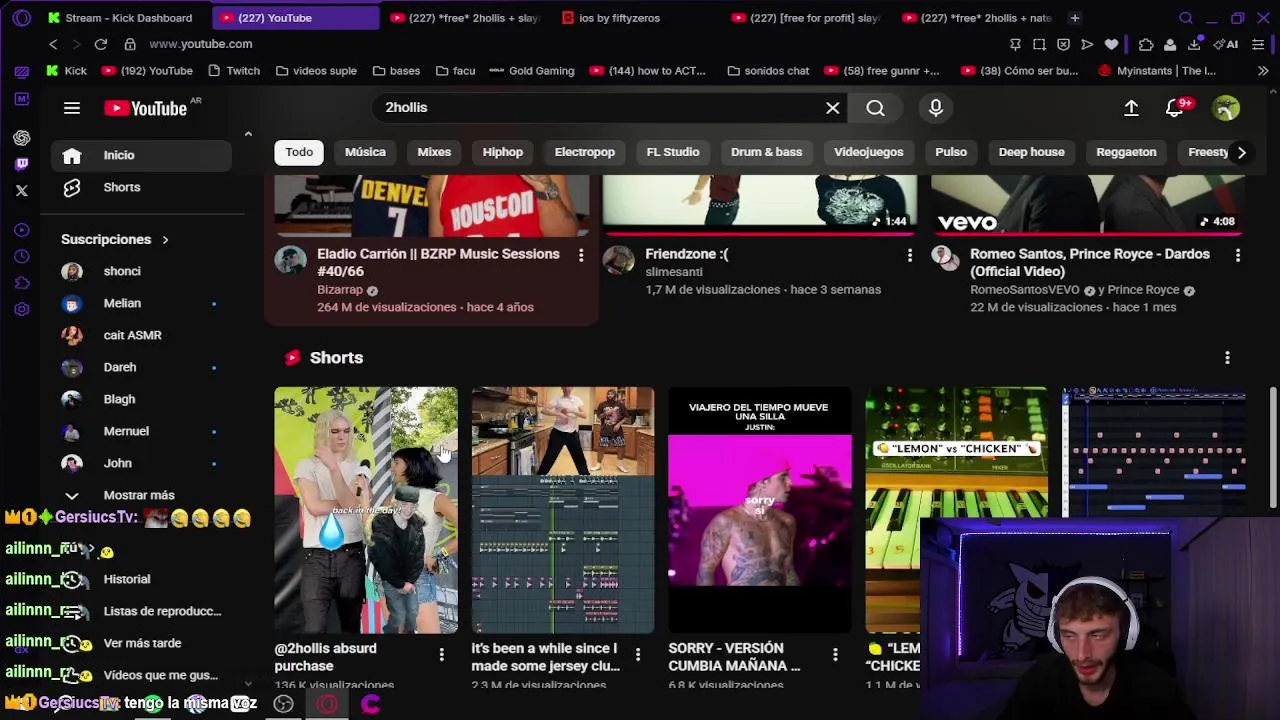
Task: Click the YouTube logo
Action: tap(146, 108)
